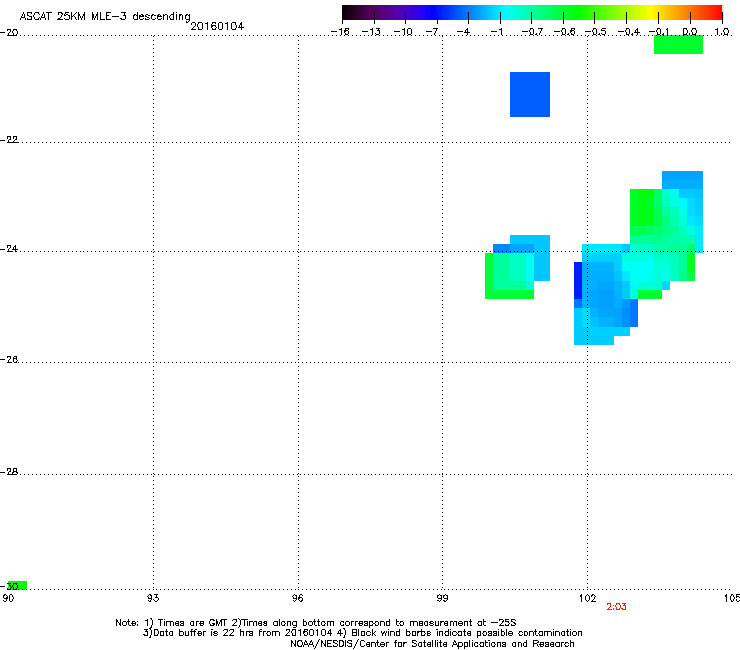Click the color bar label '-0.4'
Viewport: 740px width, 650px height.
tap(629, 32)
